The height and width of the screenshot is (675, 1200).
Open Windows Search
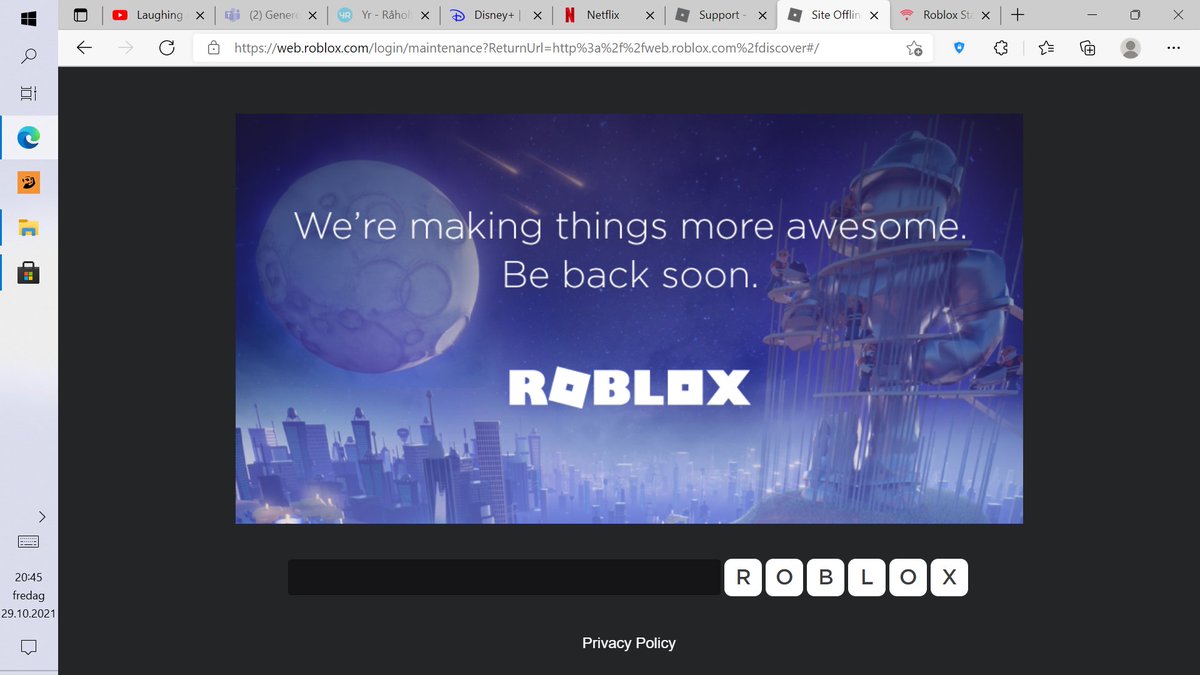(x=29, y=56)
